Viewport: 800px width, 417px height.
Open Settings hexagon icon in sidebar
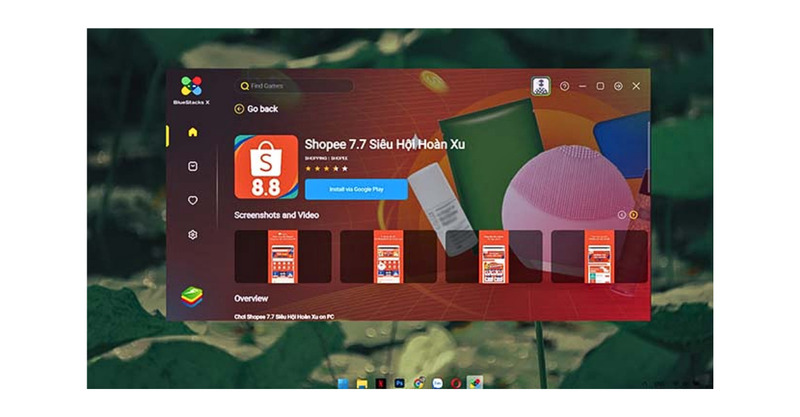(x=192, y=235)
